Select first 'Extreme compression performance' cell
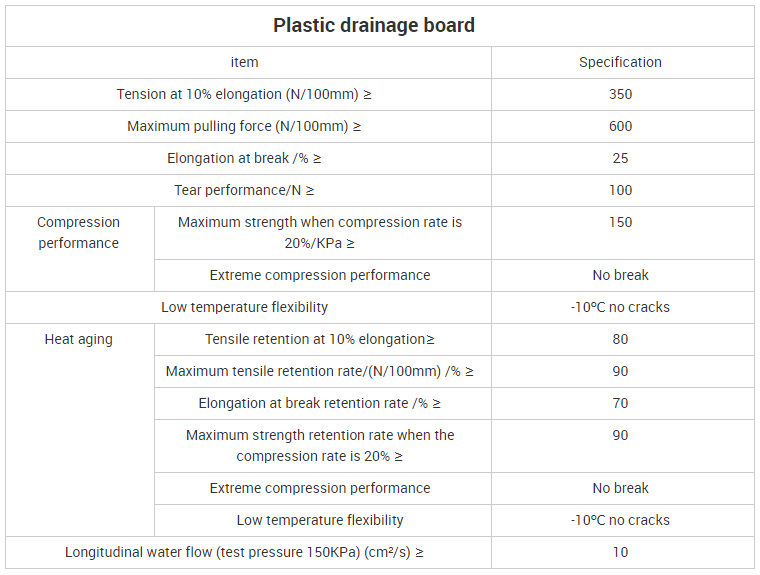The image size is (760, 575). [320, 275]
